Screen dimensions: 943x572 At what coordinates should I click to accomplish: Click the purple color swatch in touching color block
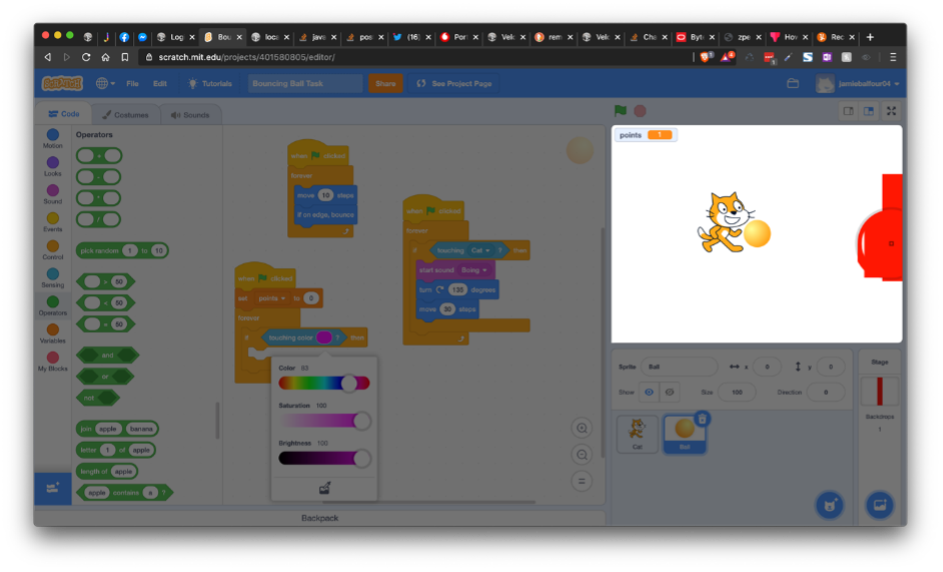click(x=324, y=337)
